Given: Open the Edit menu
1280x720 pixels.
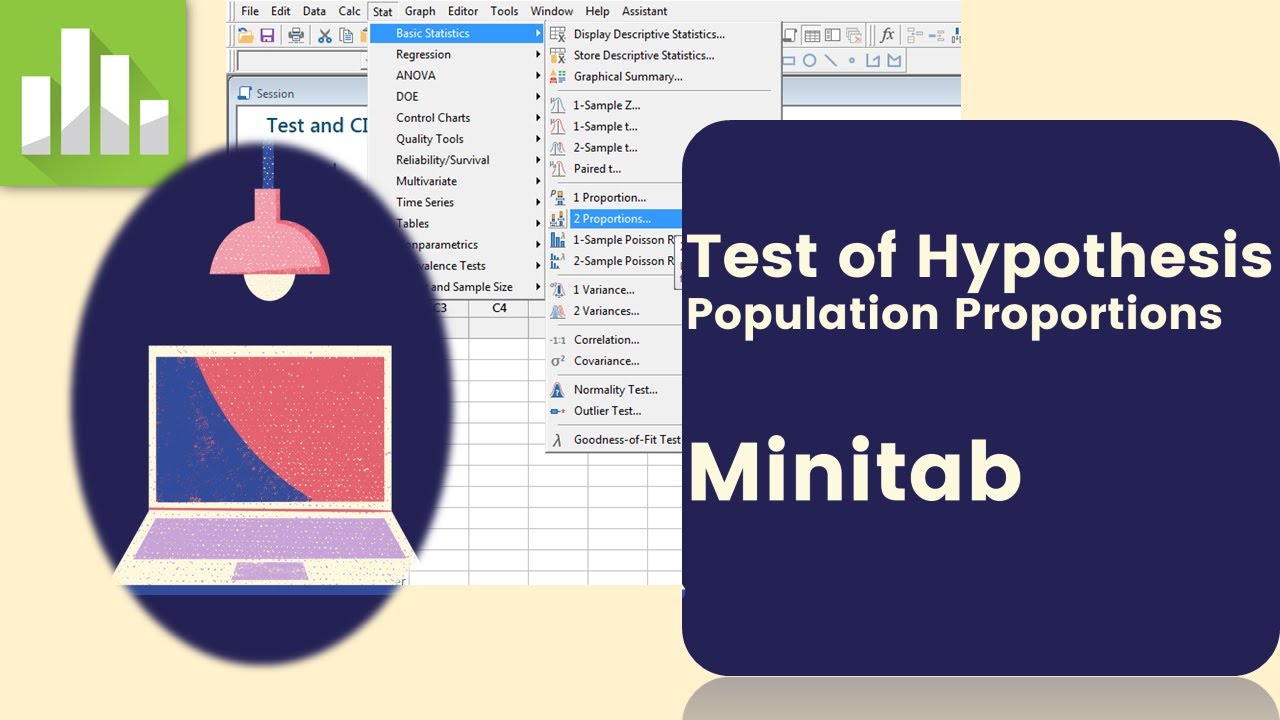Looking at the screenshot, I should (x=281, y=11).
